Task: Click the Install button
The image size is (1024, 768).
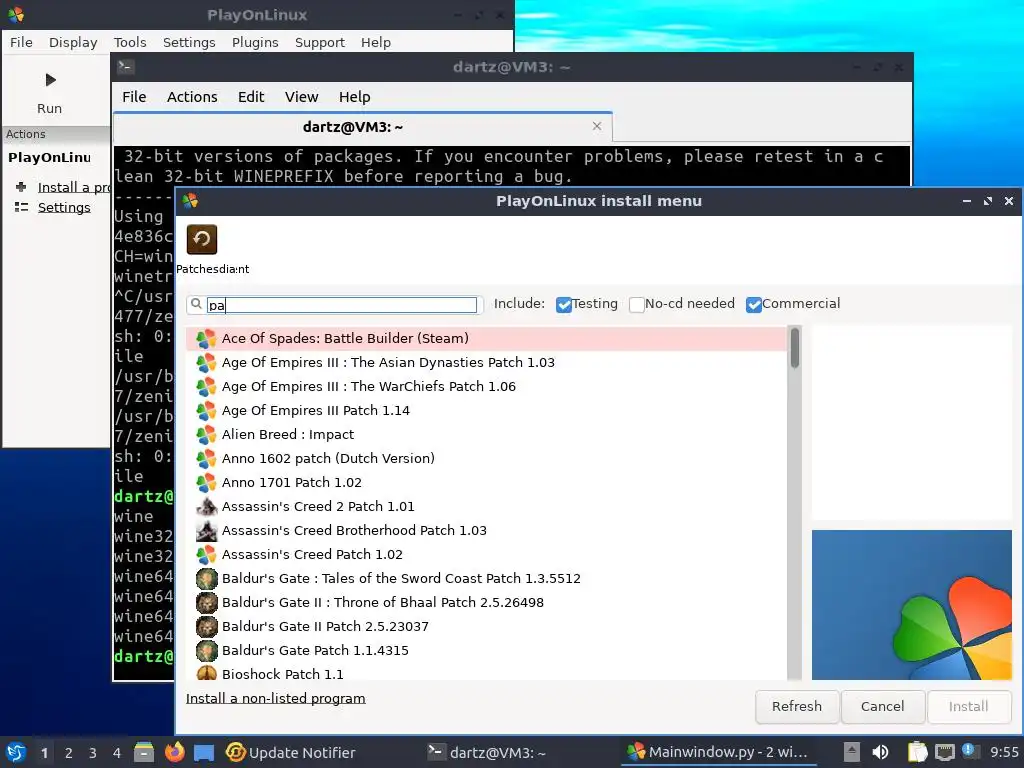Action: tap(968, 707)
